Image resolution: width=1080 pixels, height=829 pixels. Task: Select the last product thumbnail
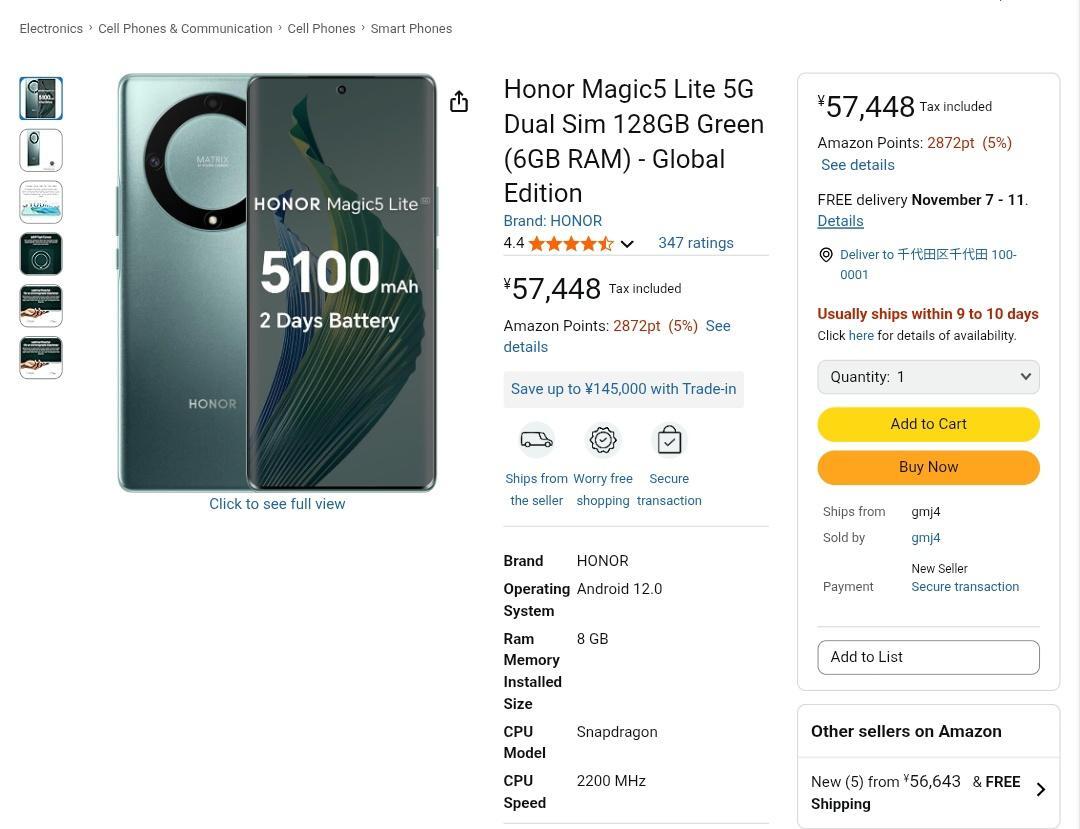(41, 358)
